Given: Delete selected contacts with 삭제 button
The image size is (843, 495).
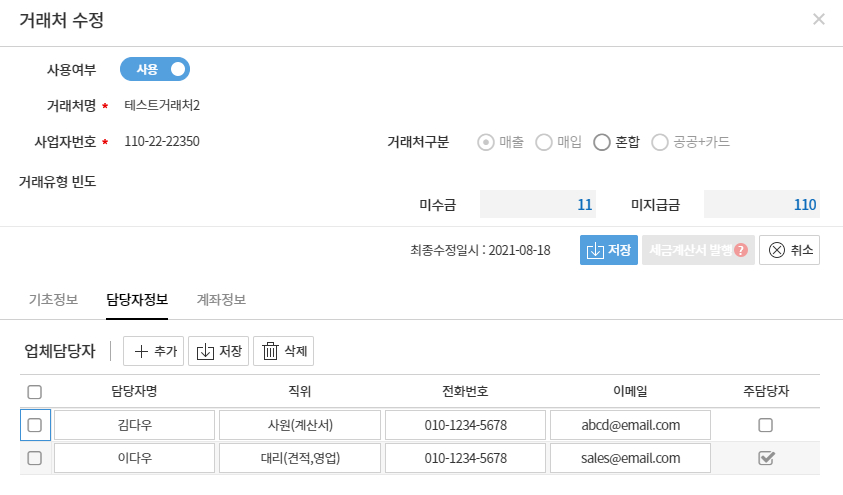Looking at the screenshot, I should [x=283, y=351].
